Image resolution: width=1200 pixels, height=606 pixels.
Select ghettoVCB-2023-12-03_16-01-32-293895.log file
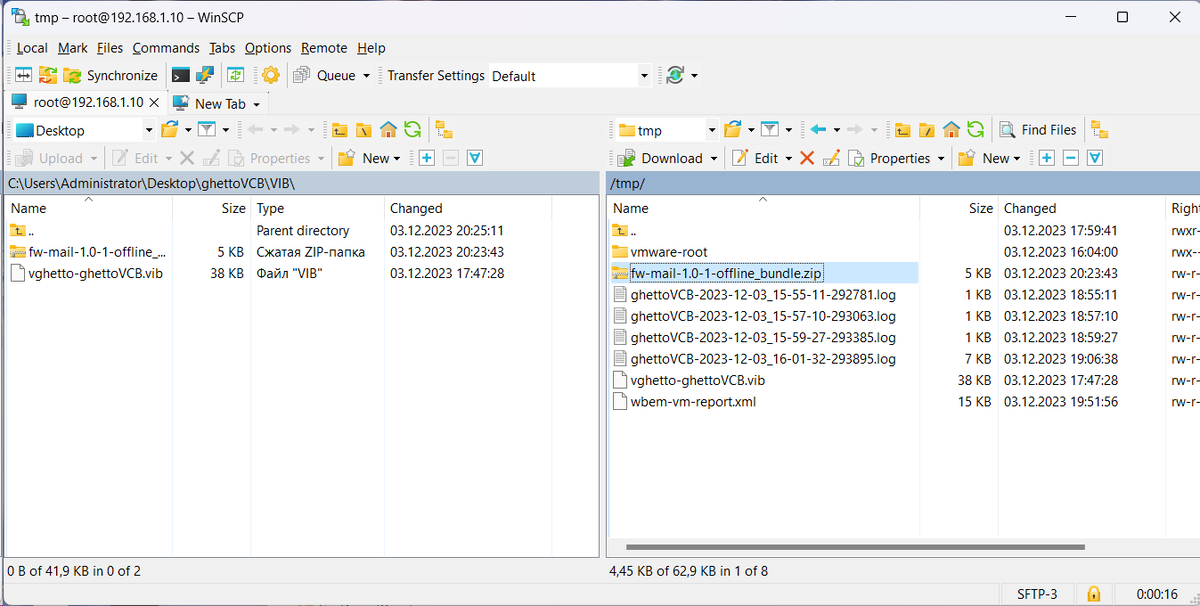tap(763, 359)
